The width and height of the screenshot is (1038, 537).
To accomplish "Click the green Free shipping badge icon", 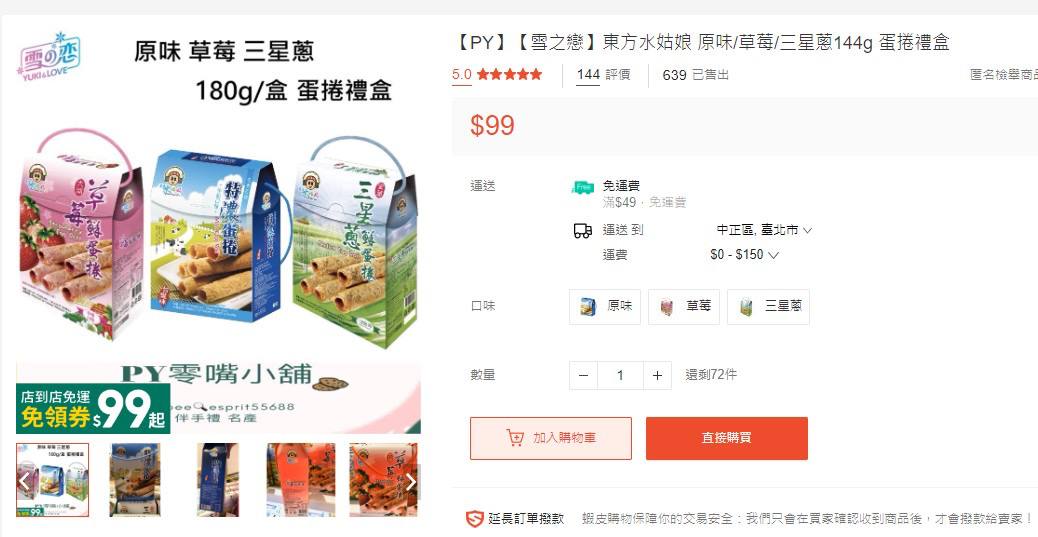I will 583,187.
